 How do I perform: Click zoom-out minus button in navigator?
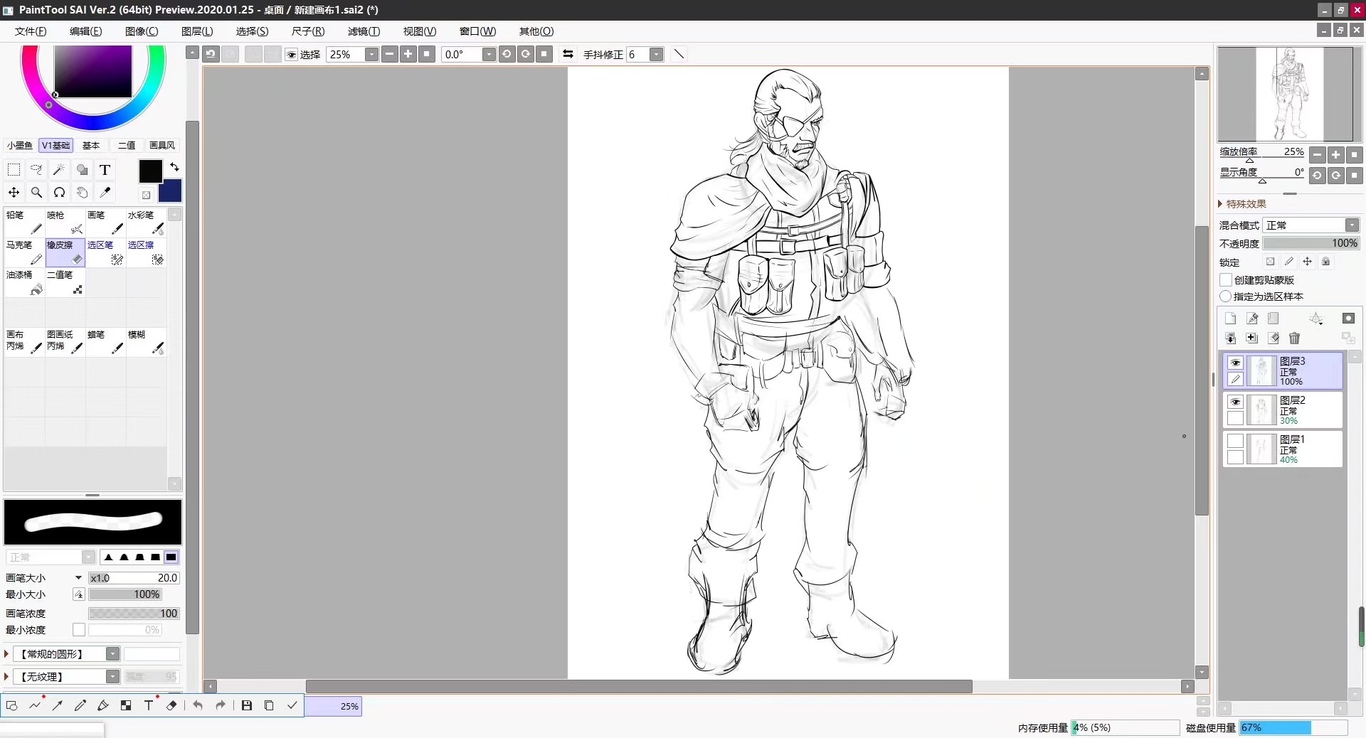(x=1317, y=155)
